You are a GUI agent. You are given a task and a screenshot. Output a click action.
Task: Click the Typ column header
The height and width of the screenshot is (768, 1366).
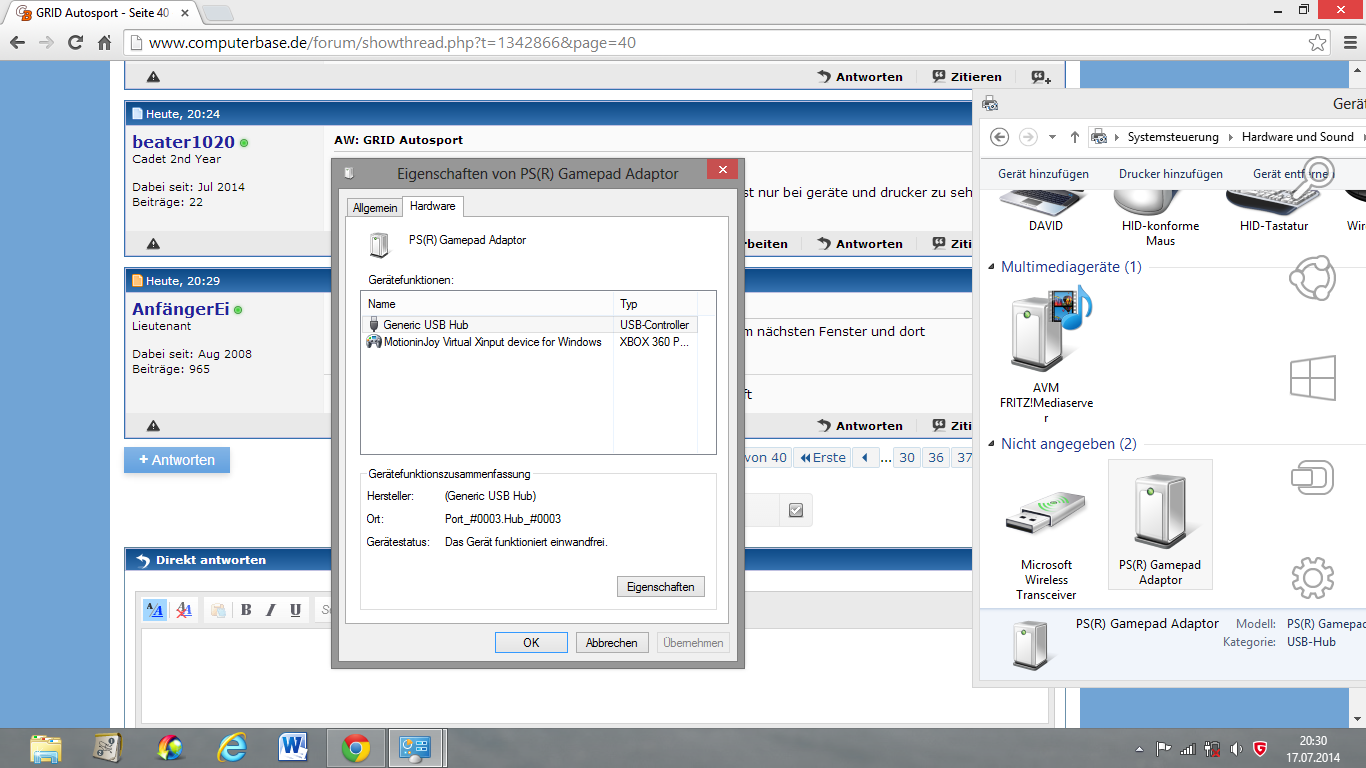(655, 304)
